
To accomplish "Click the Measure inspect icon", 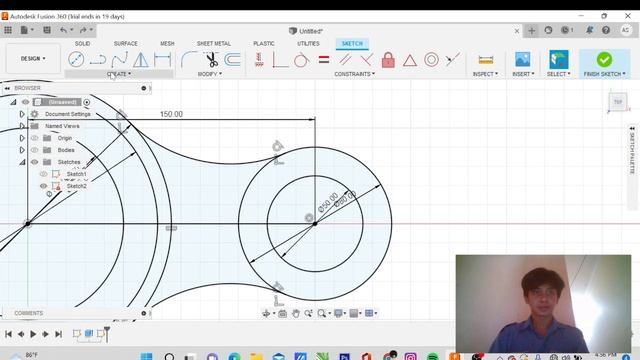I will click(x=485, y=60).
